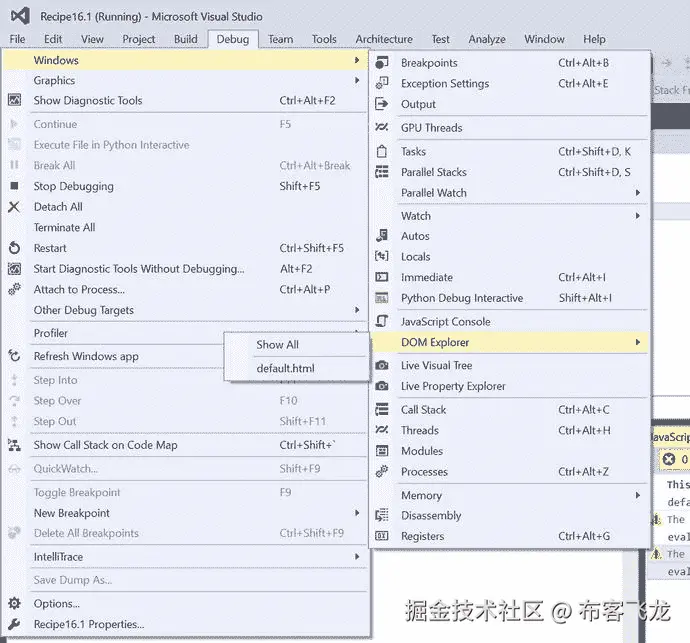The image size is (690, 643).
Task: Open the Tools menu
Action: coord(324,39)
